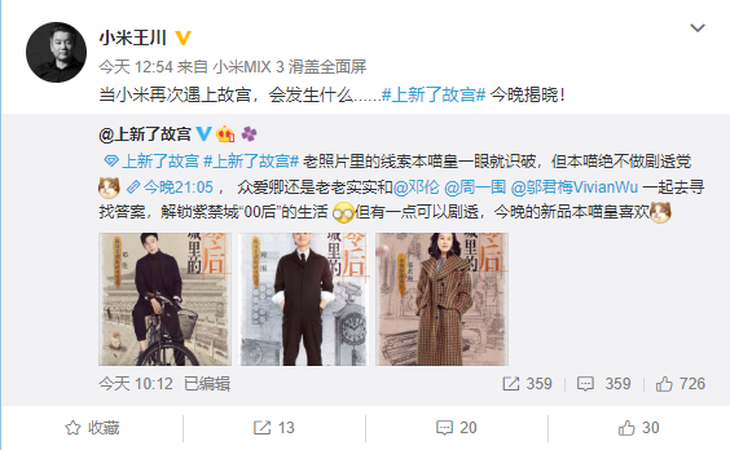Open 小米王川 profile avatar
This screenshot has width=730, height=450.
(56, 52)
